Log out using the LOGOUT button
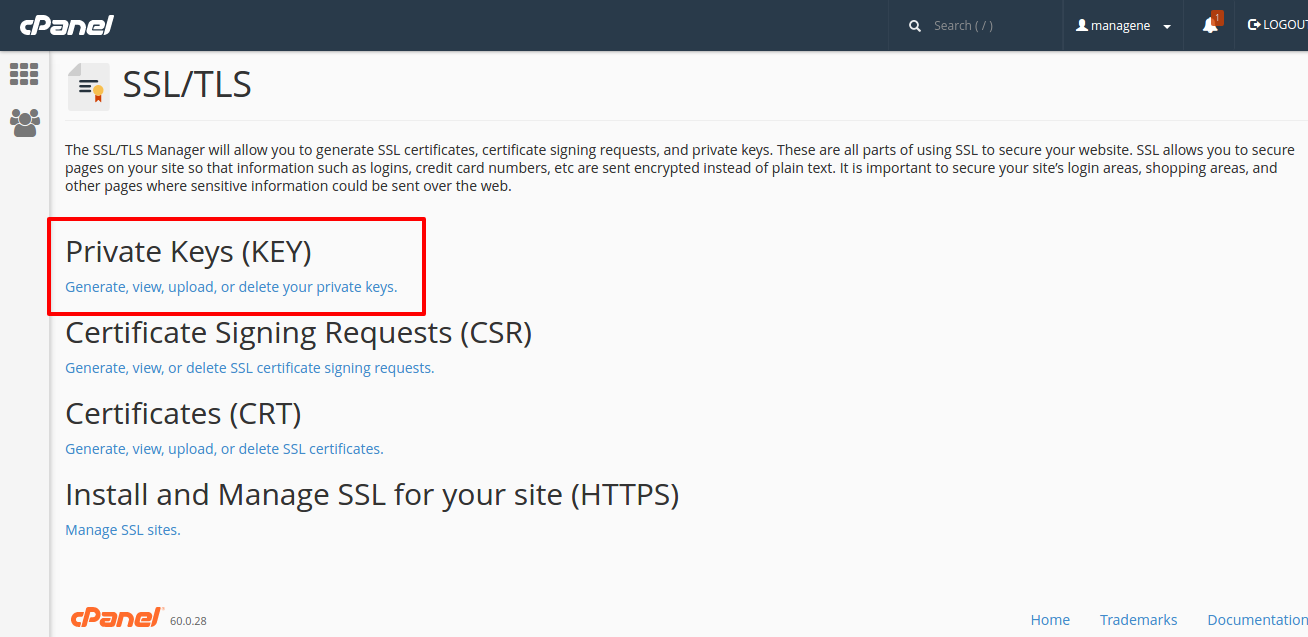1308x637 pixels. (x=1278, y=25)
